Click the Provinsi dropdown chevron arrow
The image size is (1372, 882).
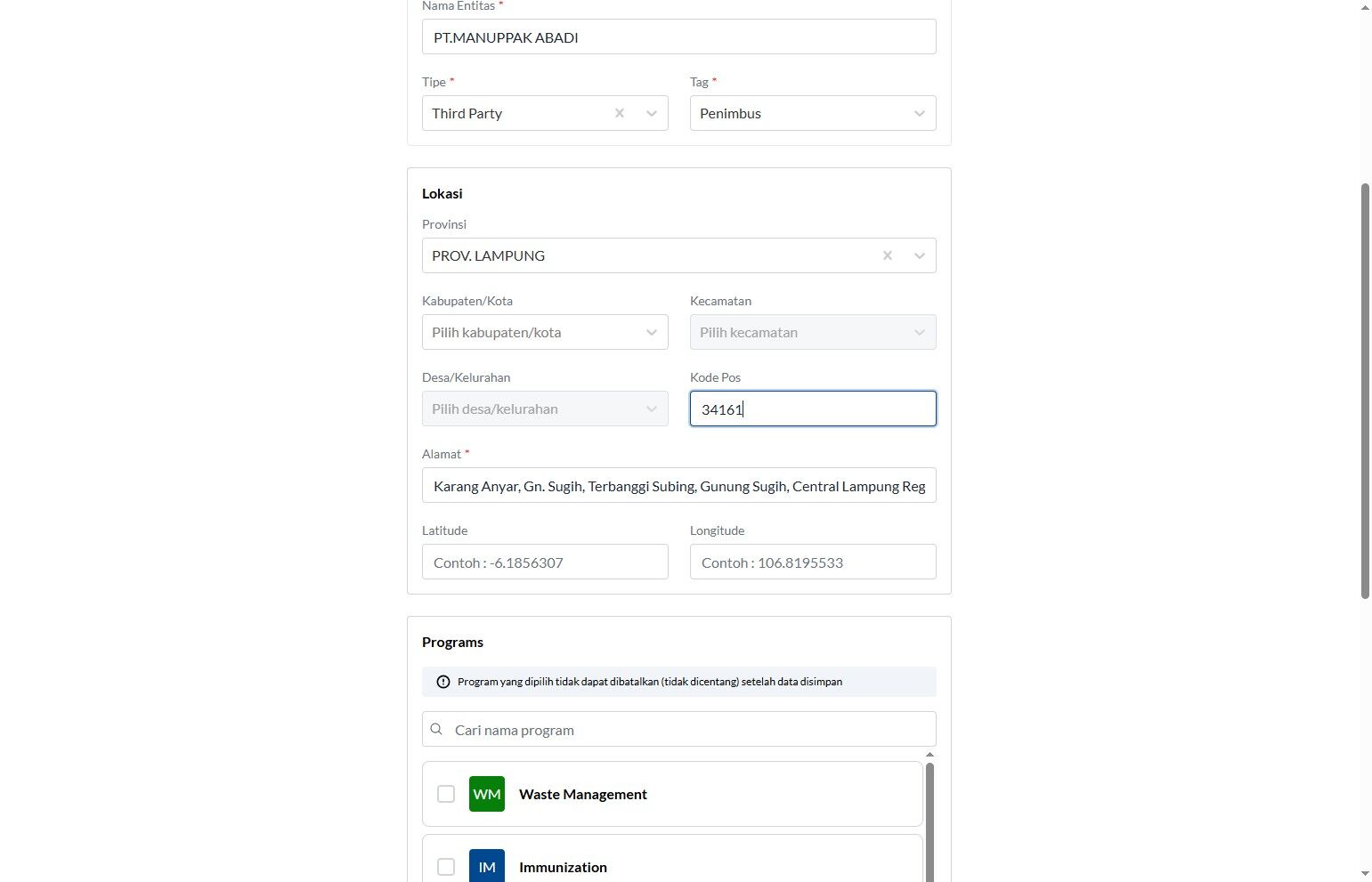[920, 255]
